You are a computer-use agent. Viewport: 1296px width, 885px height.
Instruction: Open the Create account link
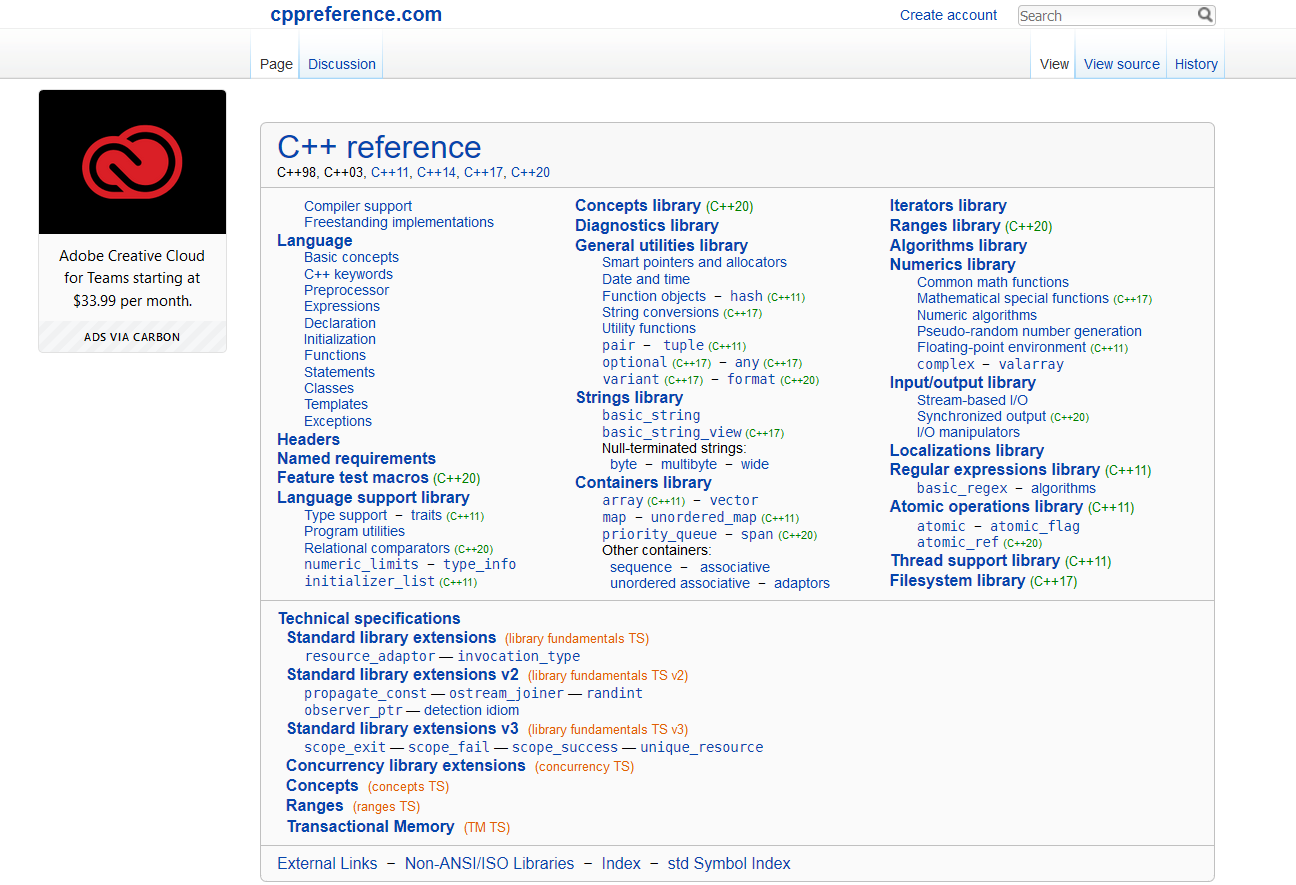[x=948, y=15]
